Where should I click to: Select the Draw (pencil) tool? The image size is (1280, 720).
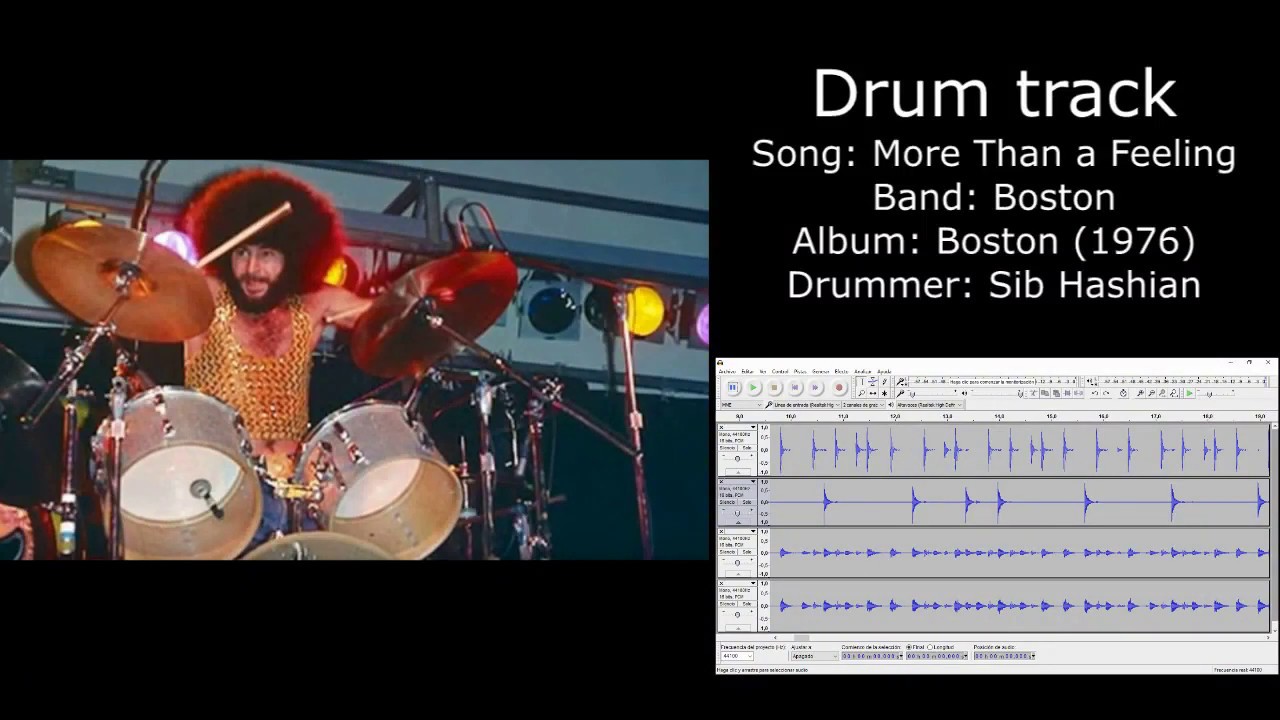(885, 382)
